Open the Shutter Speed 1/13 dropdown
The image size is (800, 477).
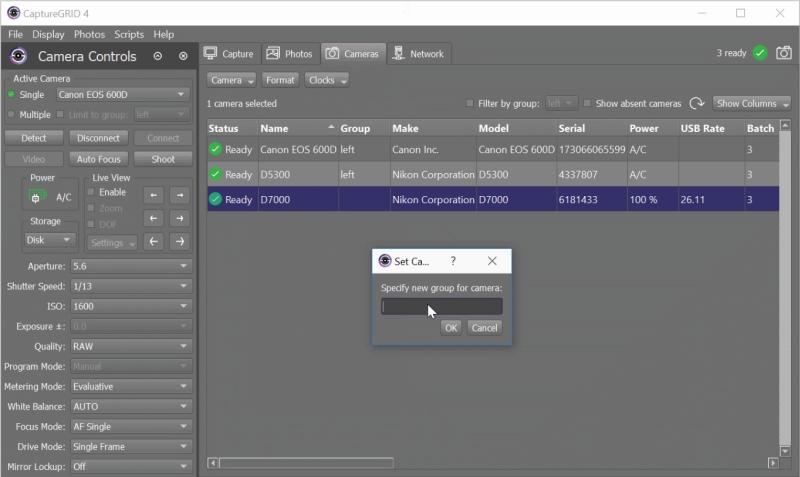[x=129, y=286]
